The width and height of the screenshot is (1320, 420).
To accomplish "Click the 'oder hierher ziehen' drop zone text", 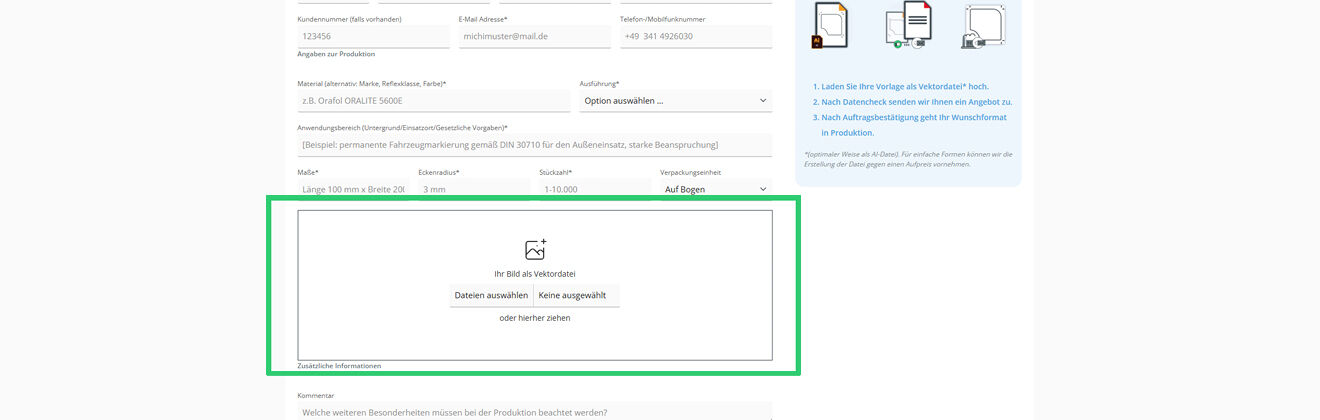I will tap(535, 318).
